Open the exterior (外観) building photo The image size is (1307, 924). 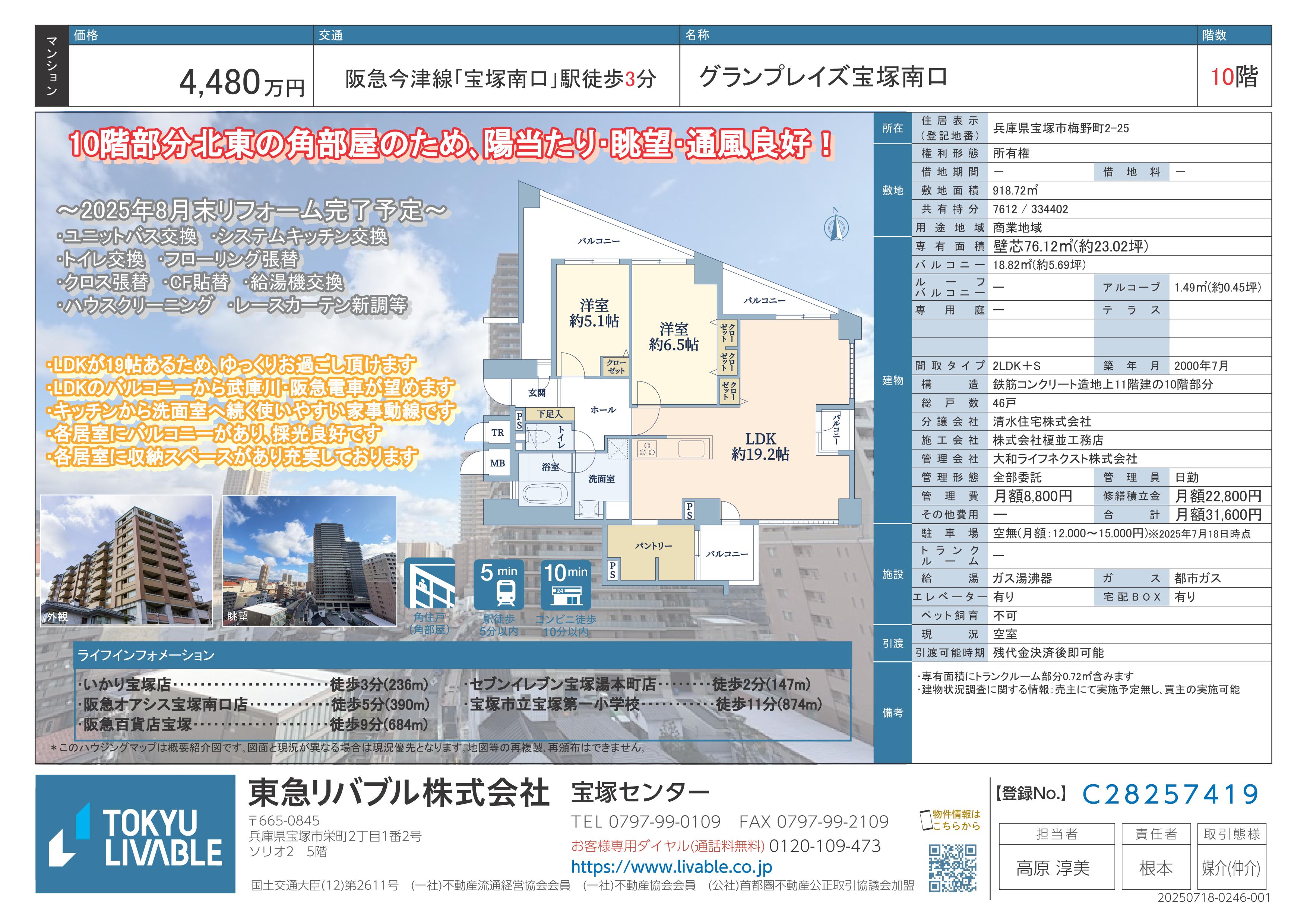(126, 560)
